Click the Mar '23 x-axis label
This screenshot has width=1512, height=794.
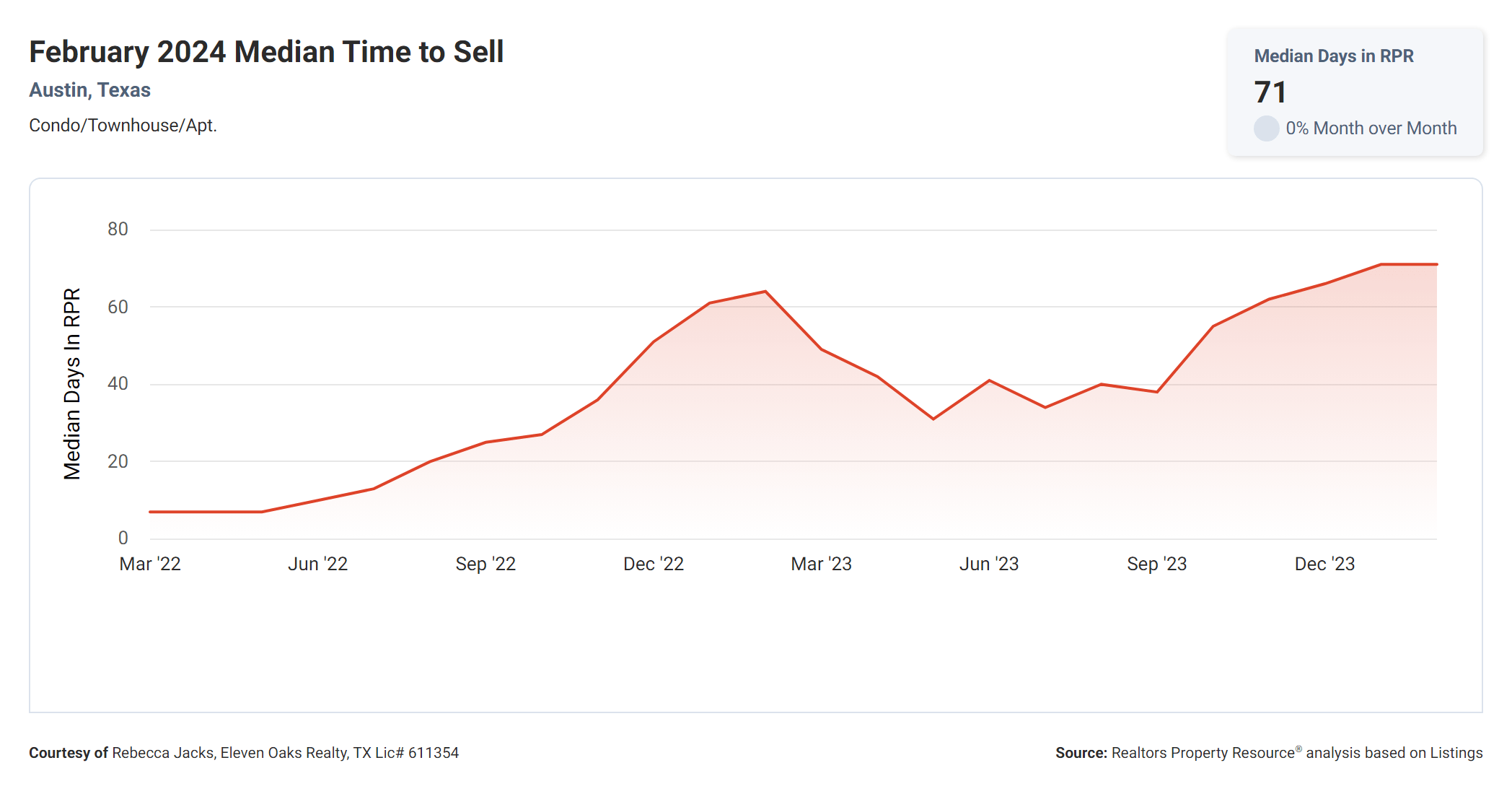click(821, 564)
